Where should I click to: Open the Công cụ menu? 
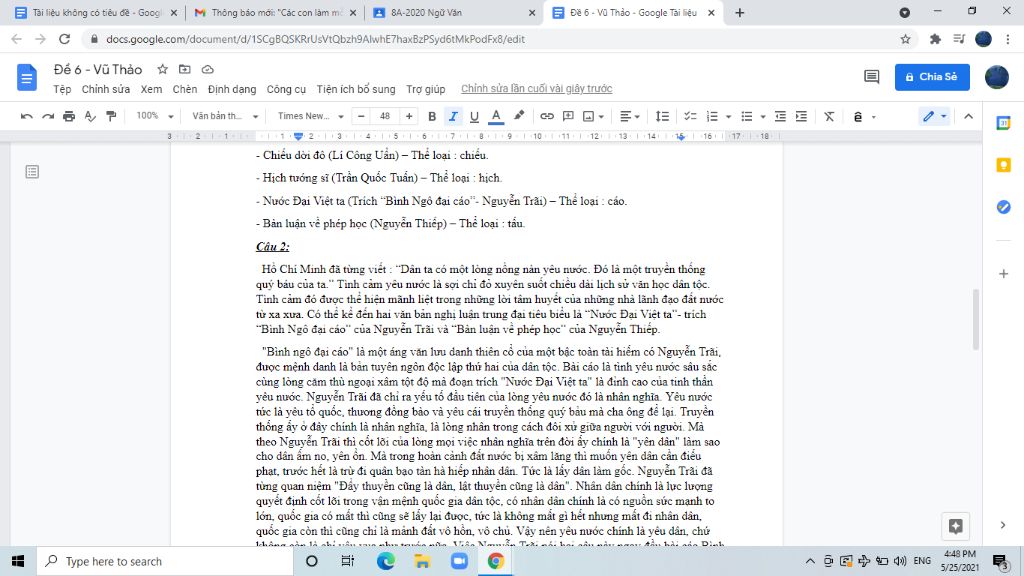[x=286, y=89]
